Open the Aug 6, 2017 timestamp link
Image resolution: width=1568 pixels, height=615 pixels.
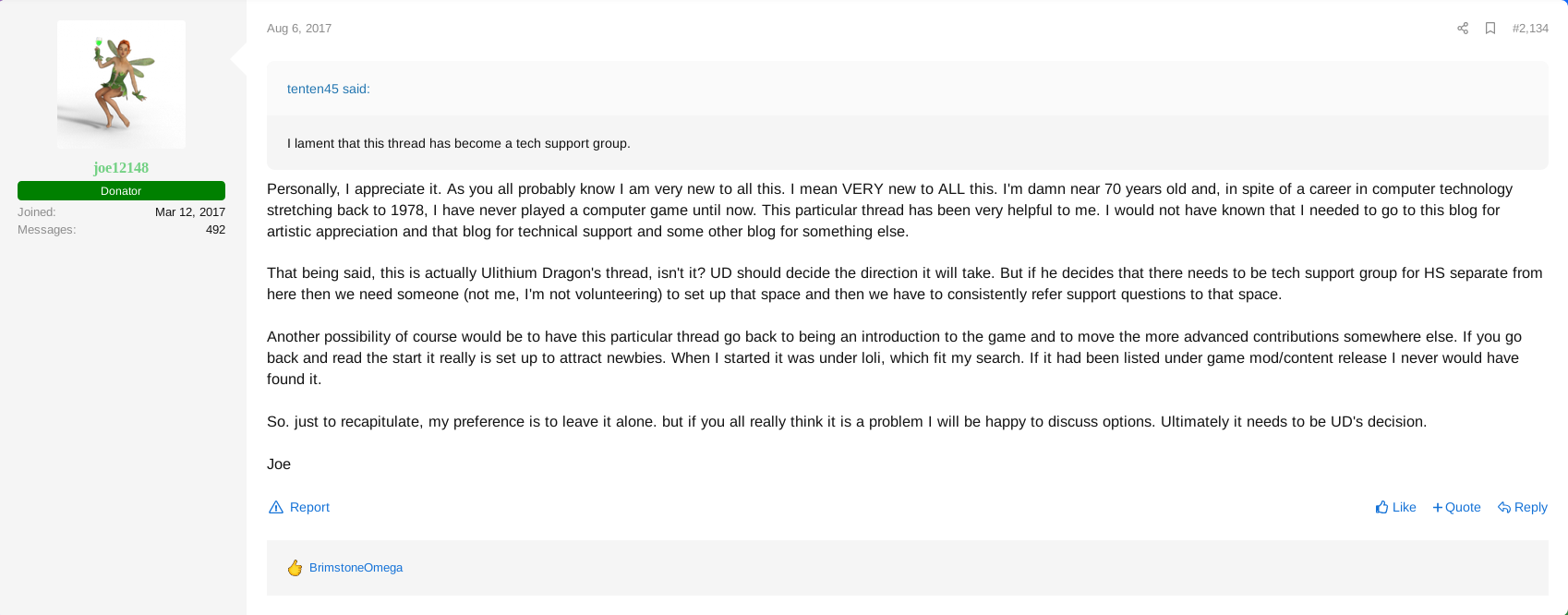(299, 29)
